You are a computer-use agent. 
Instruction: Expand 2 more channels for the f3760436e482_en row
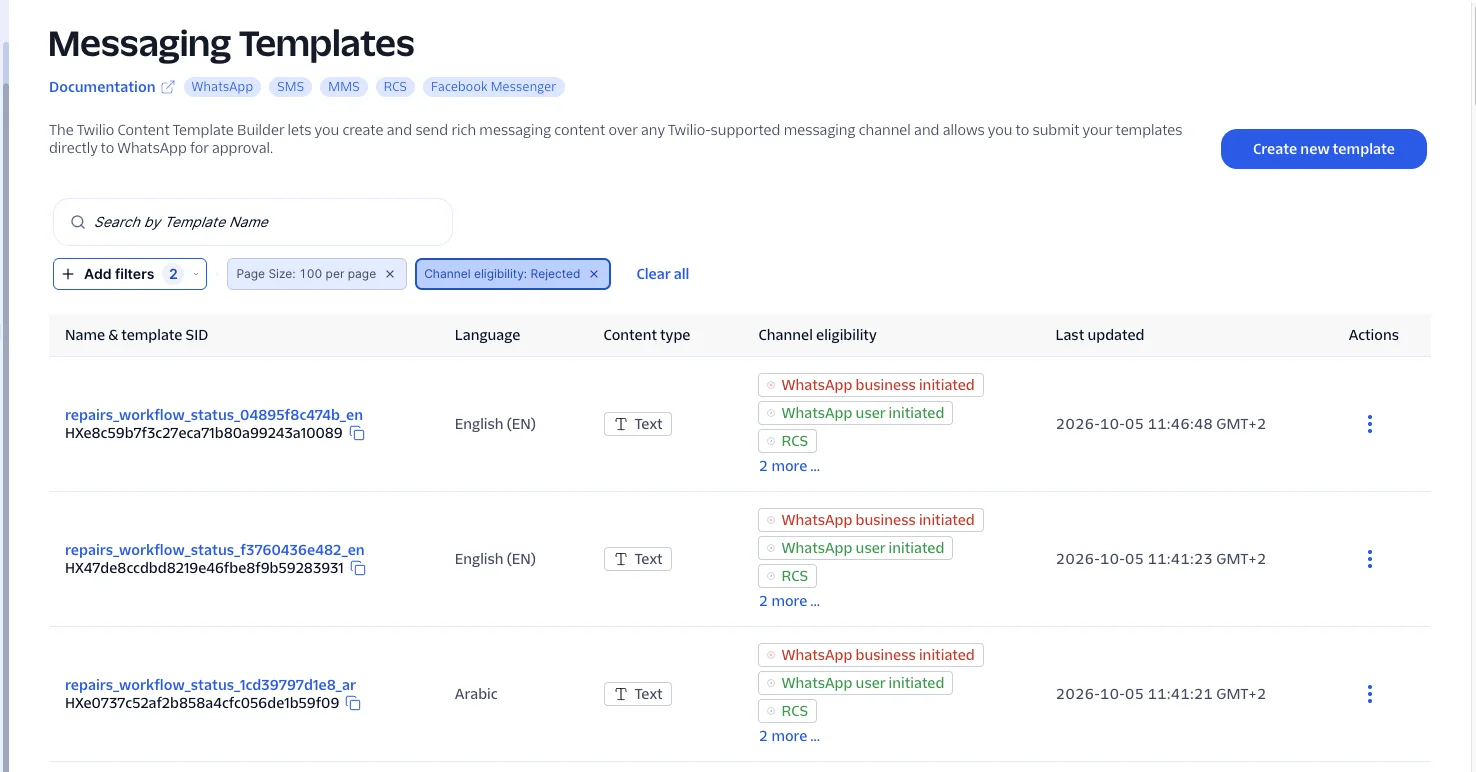[x=789, y=601]
